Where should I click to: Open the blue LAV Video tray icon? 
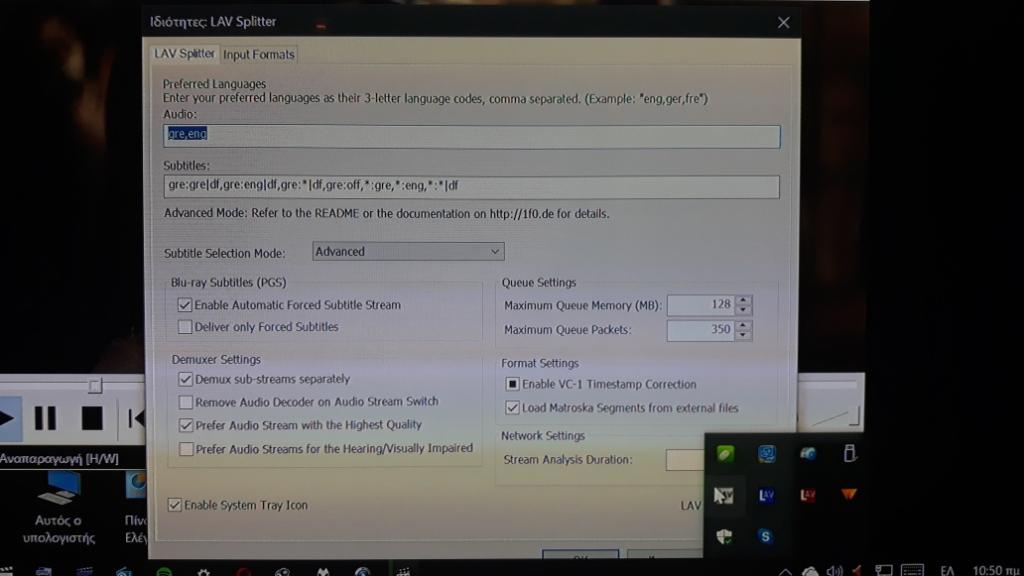click(766, 495)
